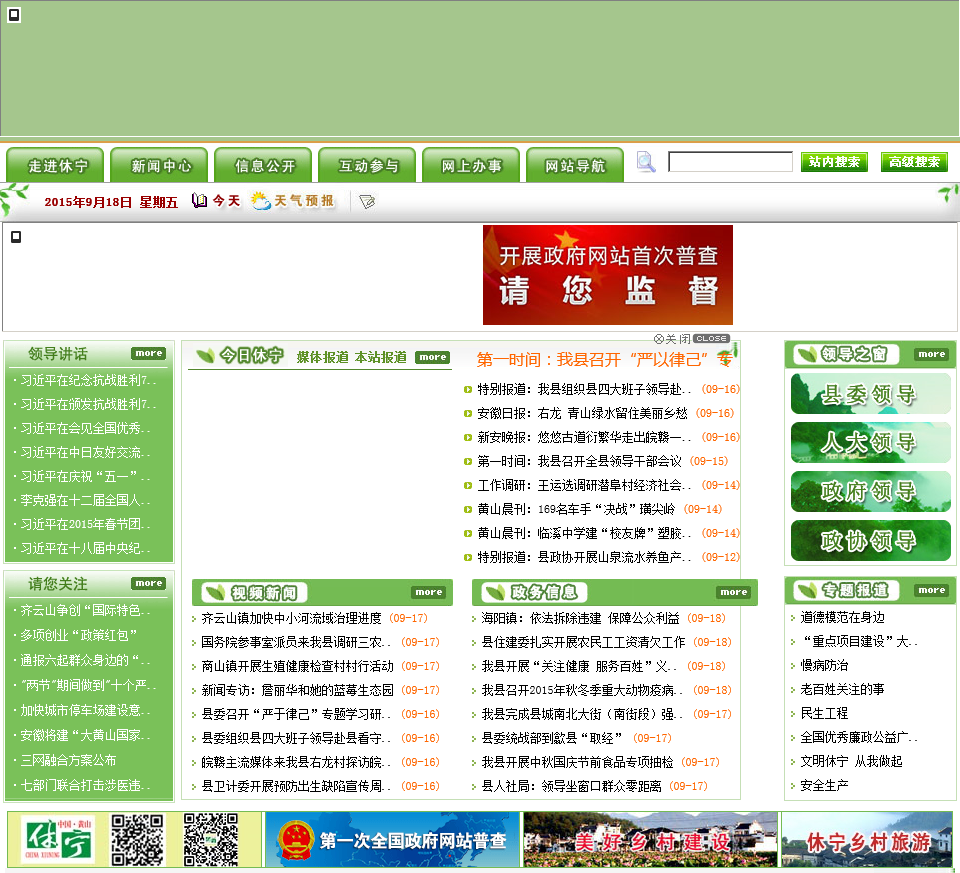This screenshot has height=873, width=960.
Task: Click the 高级搜索 button
Action: point(914,162)
